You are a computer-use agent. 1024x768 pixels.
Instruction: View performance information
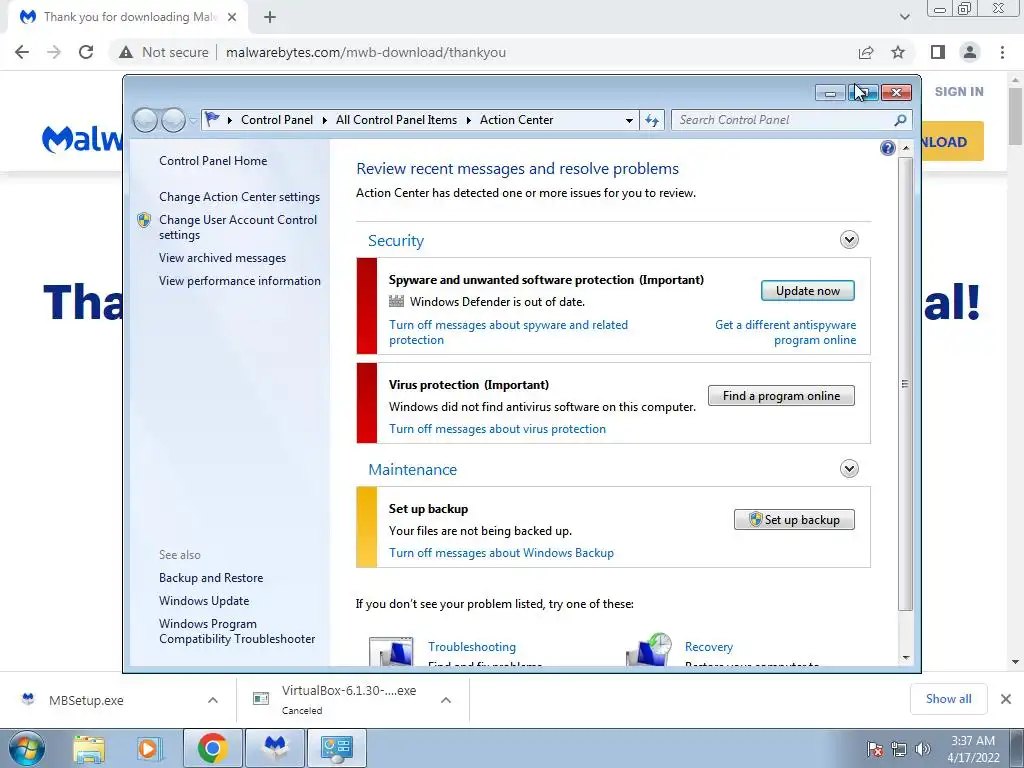240,281
